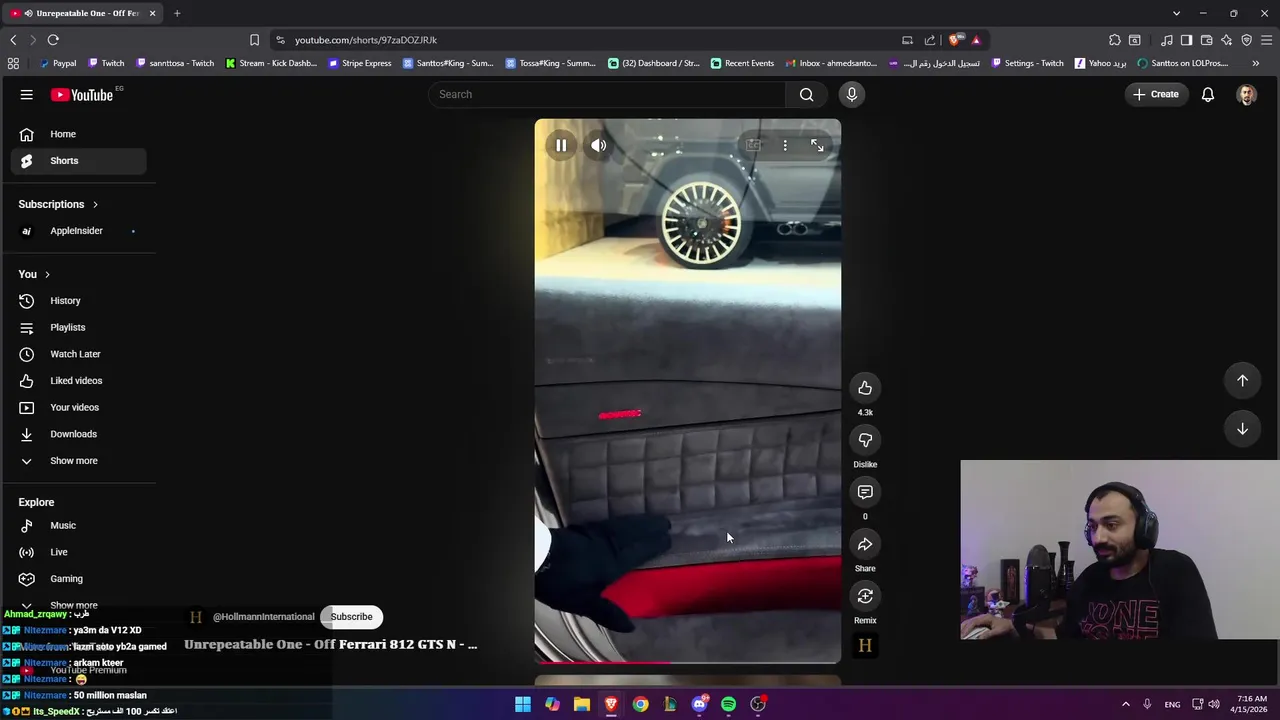Expand the You section
Image resolution: width=1280 pixels, height=720 pixels.
tap(34, 274)
